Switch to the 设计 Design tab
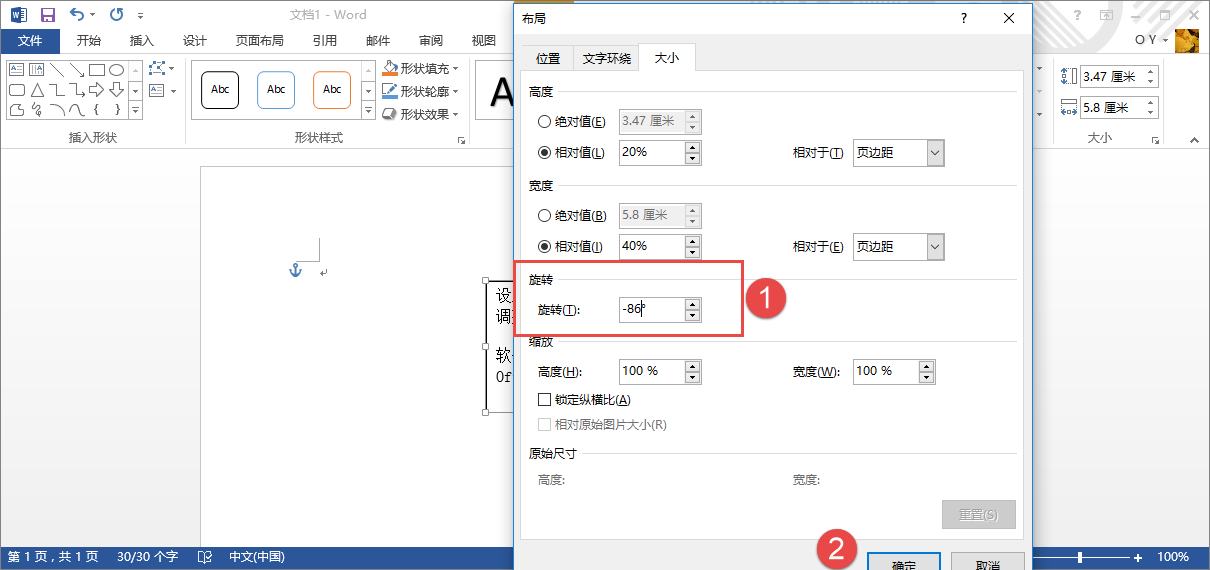This screenshot has height=570, width=1210. pyautogui.click(x=195, y=41)
